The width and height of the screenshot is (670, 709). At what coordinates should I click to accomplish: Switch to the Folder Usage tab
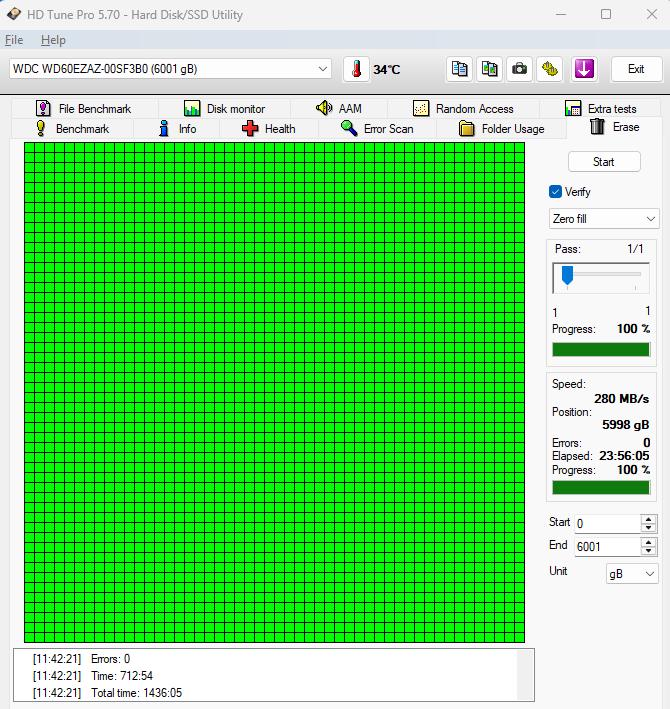tap(501, 128)
